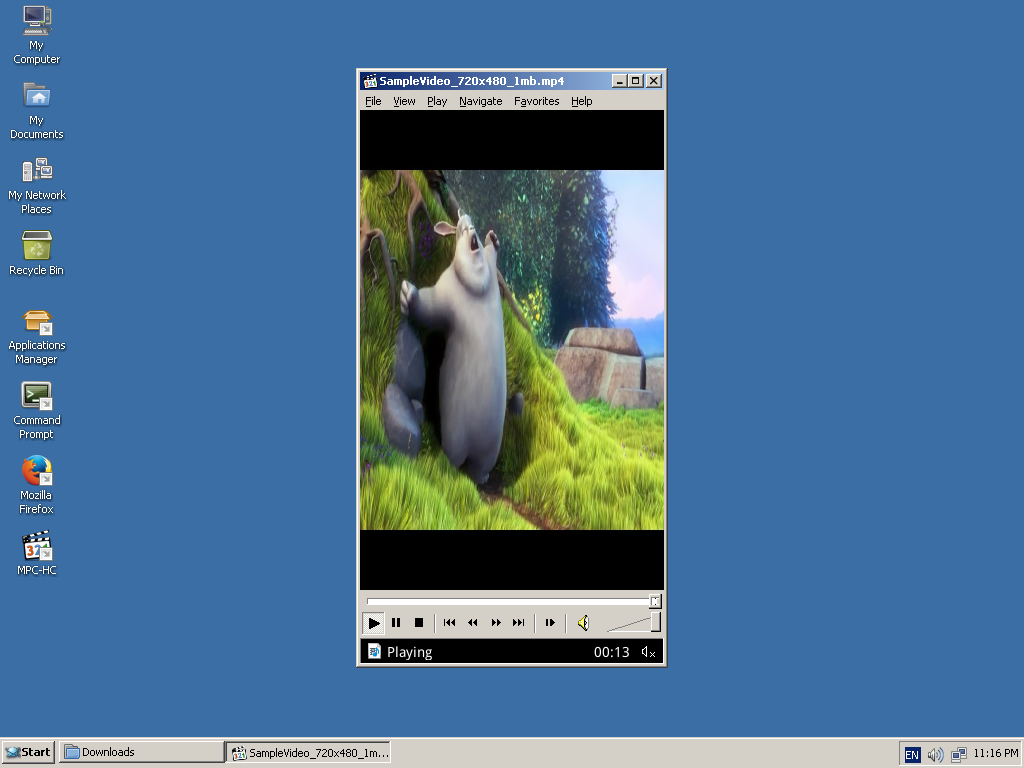Image resolution: width=1024 pixels, height=768 pixels.
Task: Skip to the next file
Action: [x=518, y=622]
